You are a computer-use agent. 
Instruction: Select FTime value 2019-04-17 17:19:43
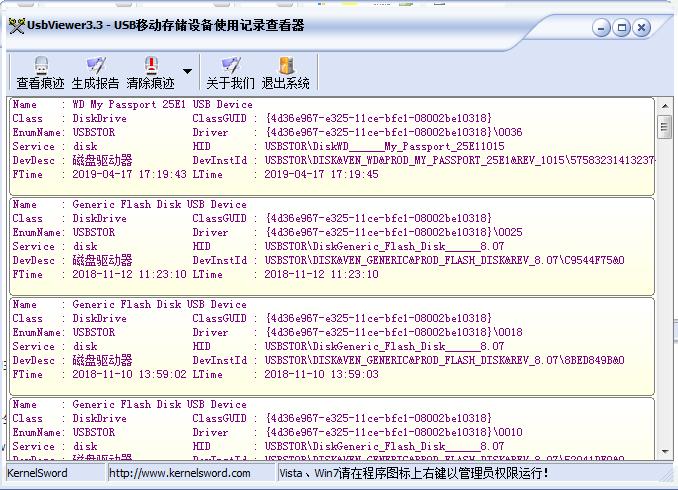click(129, 174)
